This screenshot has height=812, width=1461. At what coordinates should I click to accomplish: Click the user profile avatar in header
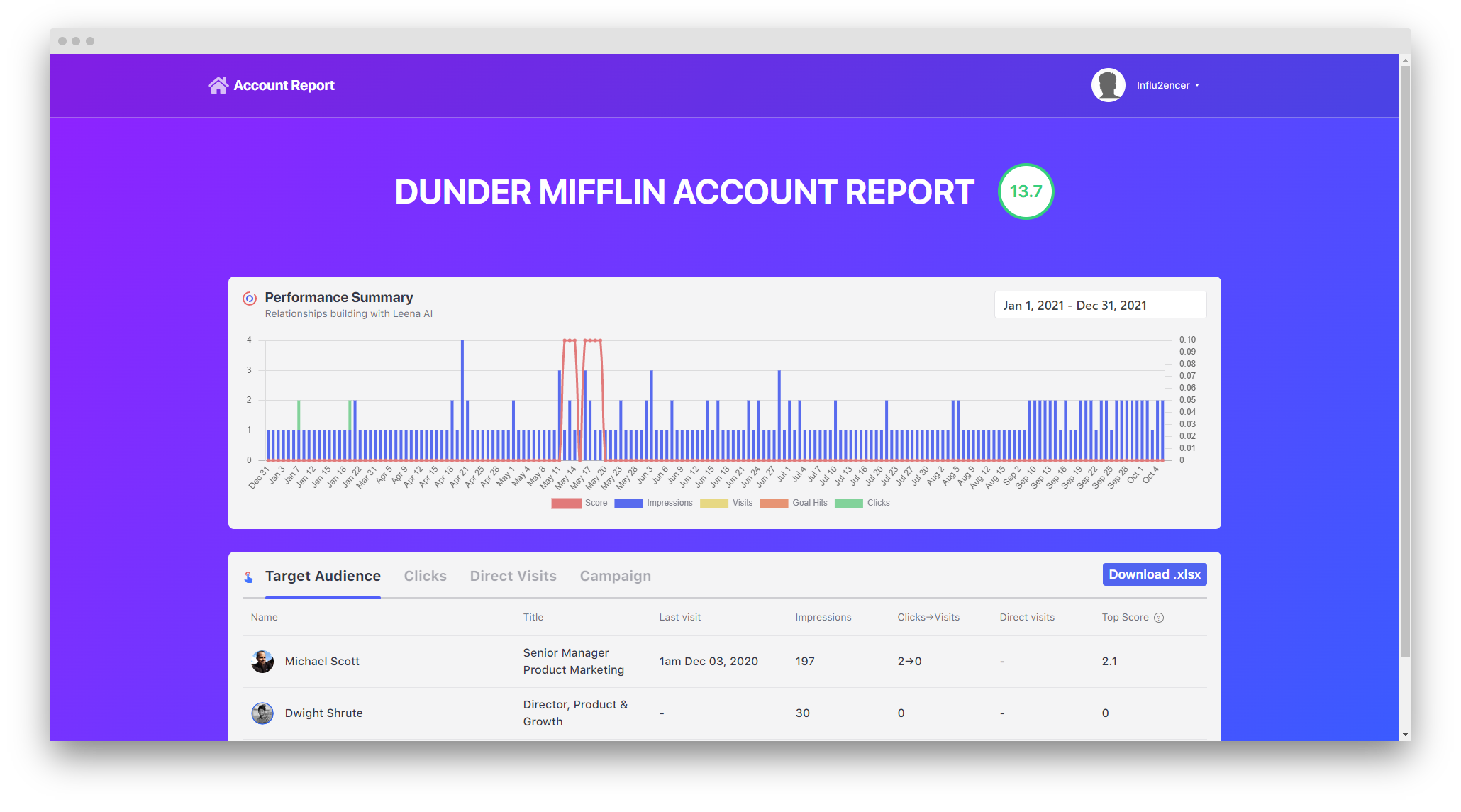(x=1108, y=85)
